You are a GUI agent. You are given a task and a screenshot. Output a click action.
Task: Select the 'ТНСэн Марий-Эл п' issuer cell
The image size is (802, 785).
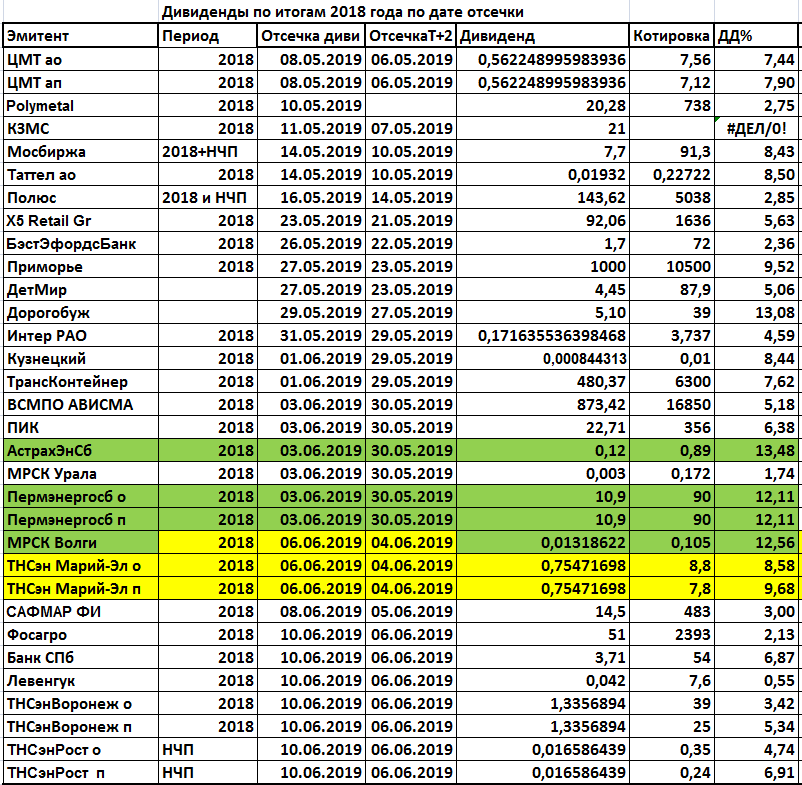coord(81,589)
